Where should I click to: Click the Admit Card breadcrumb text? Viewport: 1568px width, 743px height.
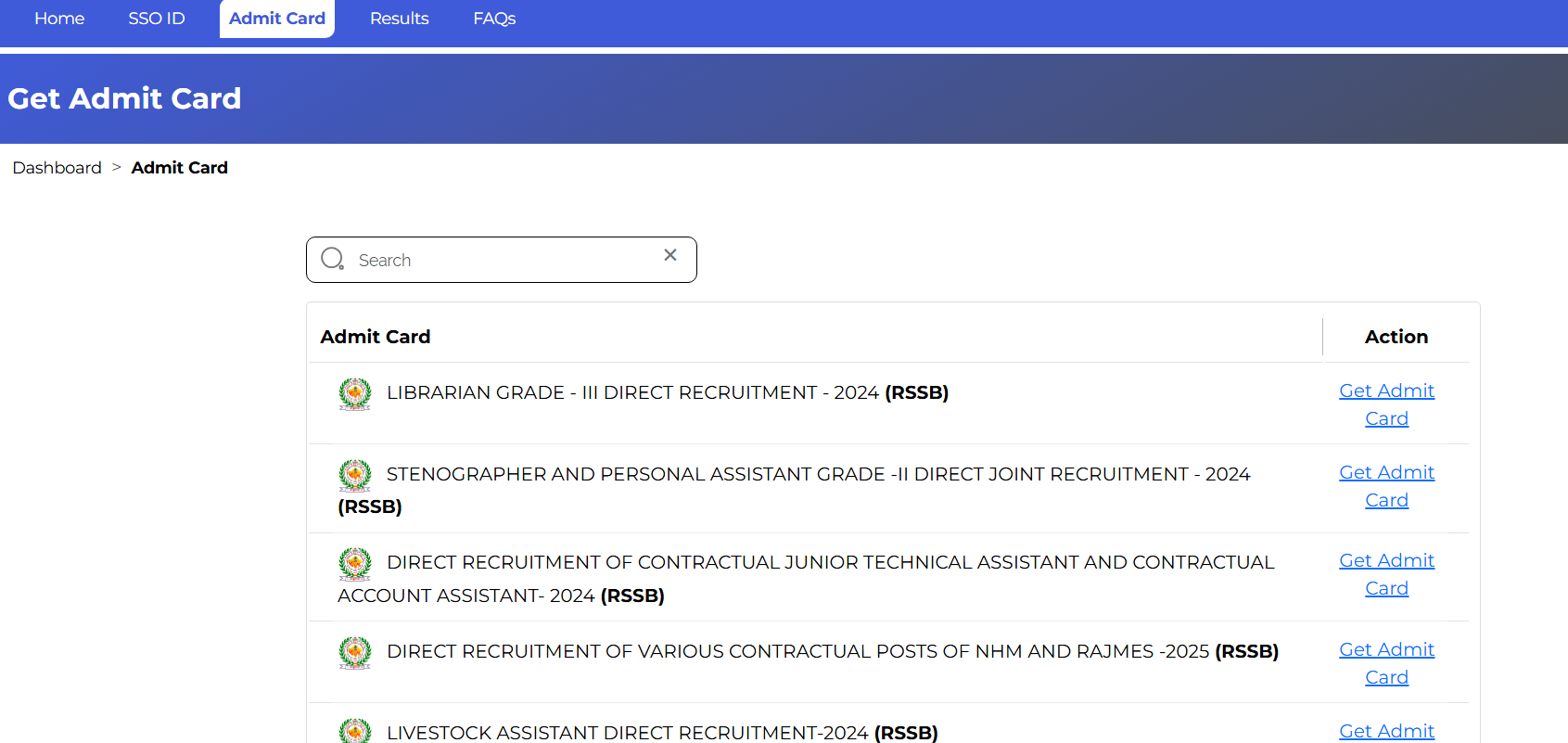180,168
